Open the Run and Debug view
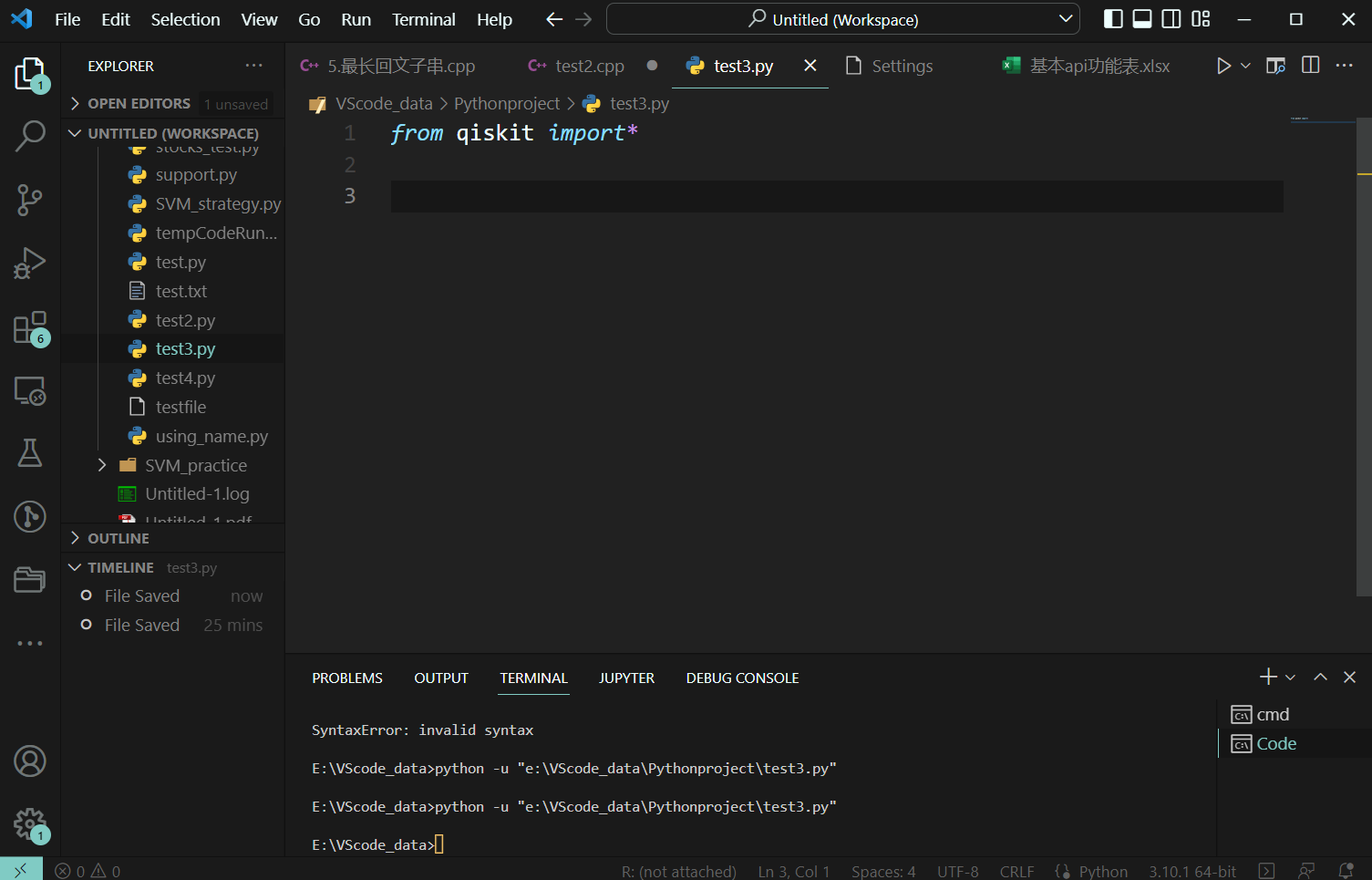 pyautogui.click(x=30, y=264)
